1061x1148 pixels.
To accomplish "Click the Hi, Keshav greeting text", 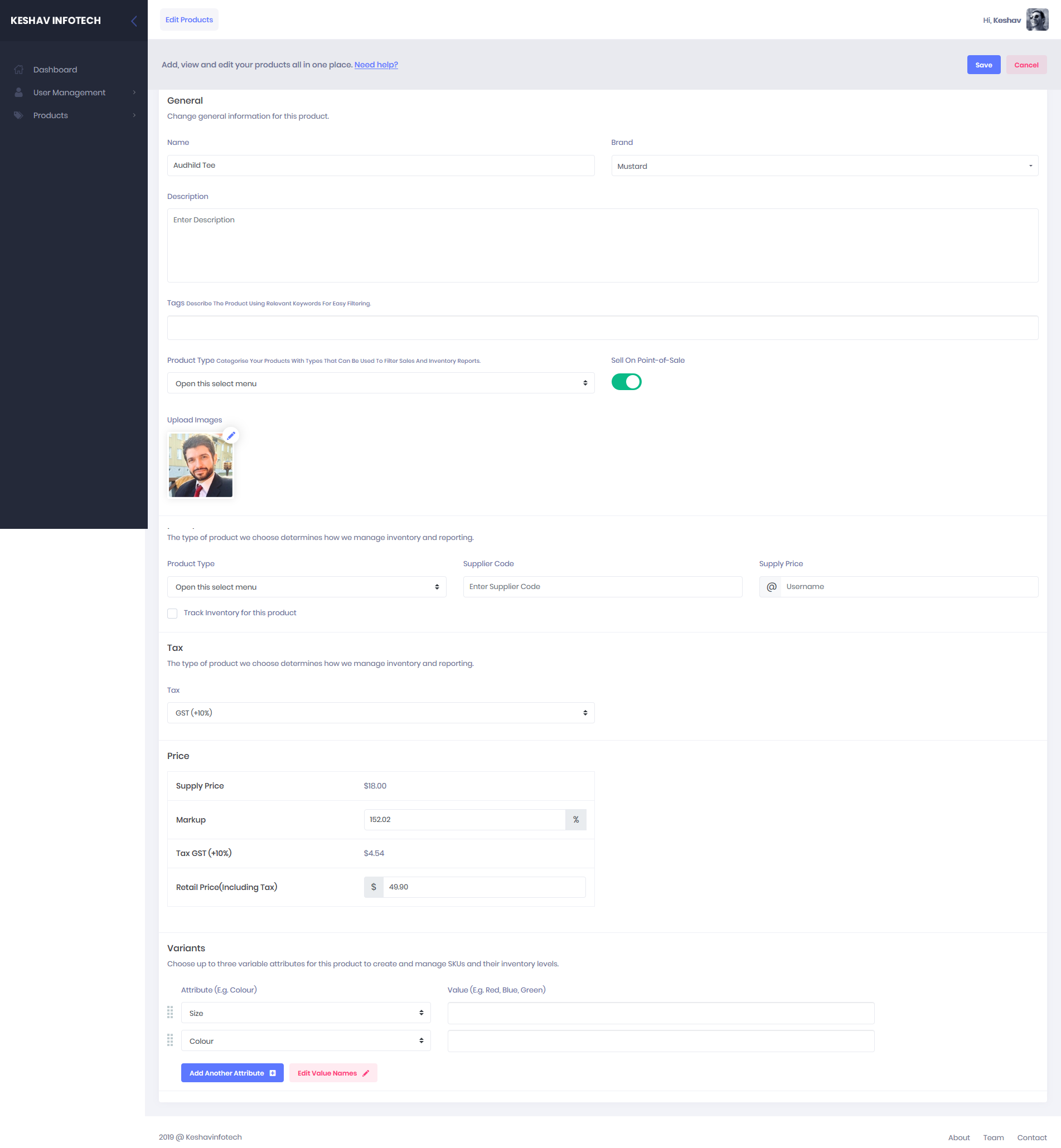I will pyautogui.click(x=1001, y=21).
